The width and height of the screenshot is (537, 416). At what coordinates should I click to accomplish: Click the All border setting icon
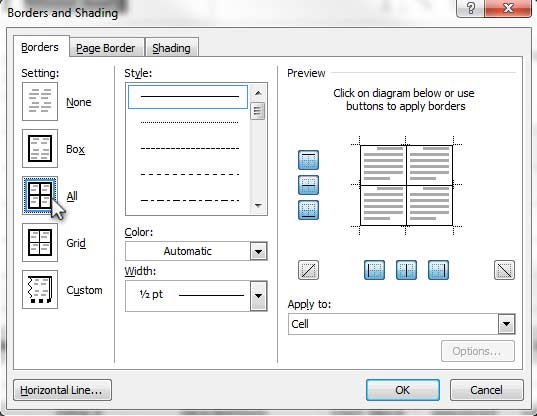(40, 196)
